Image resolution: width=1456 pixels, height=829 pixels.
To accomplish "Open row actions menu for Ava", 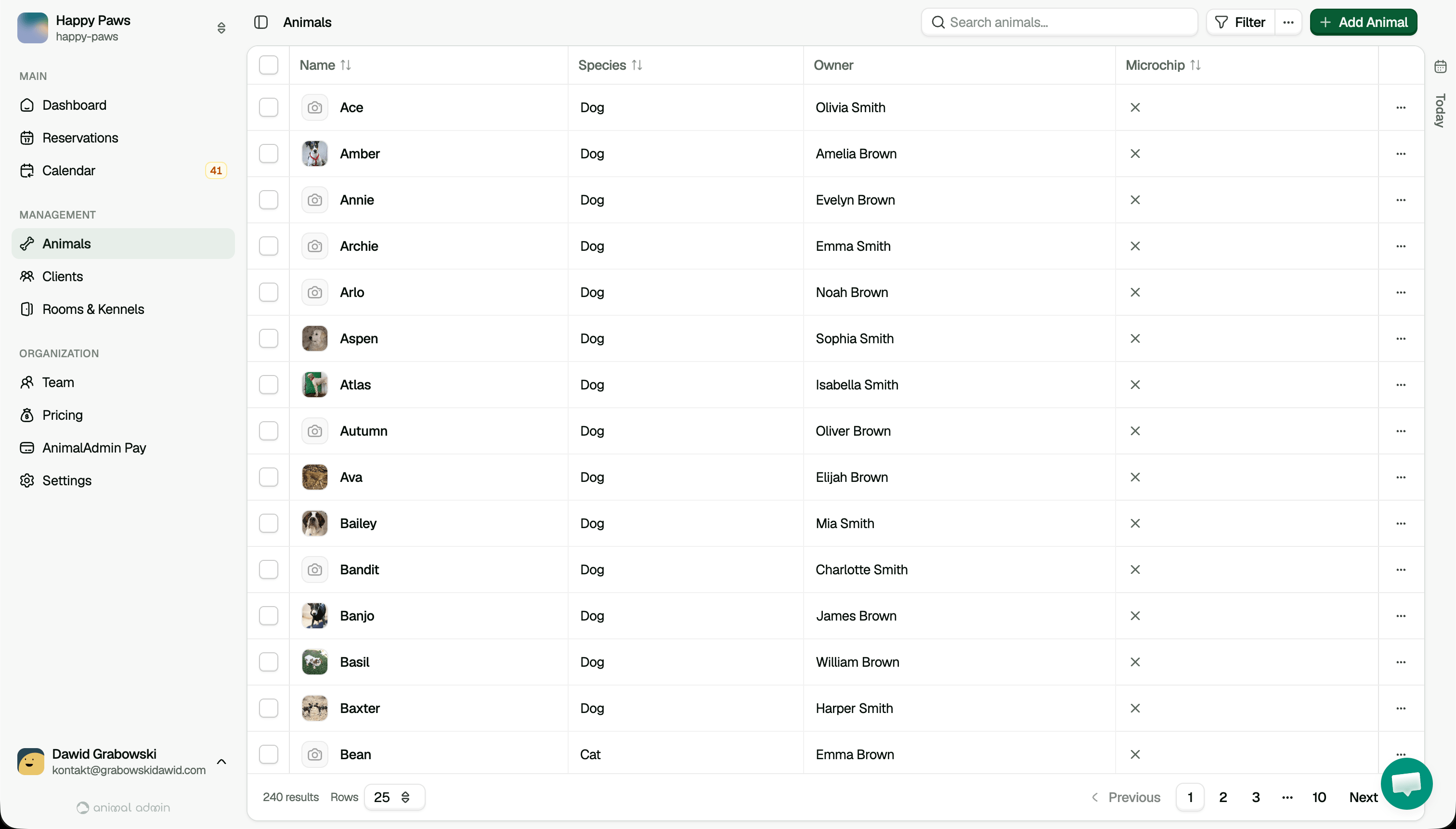I will pos(1401,477).
